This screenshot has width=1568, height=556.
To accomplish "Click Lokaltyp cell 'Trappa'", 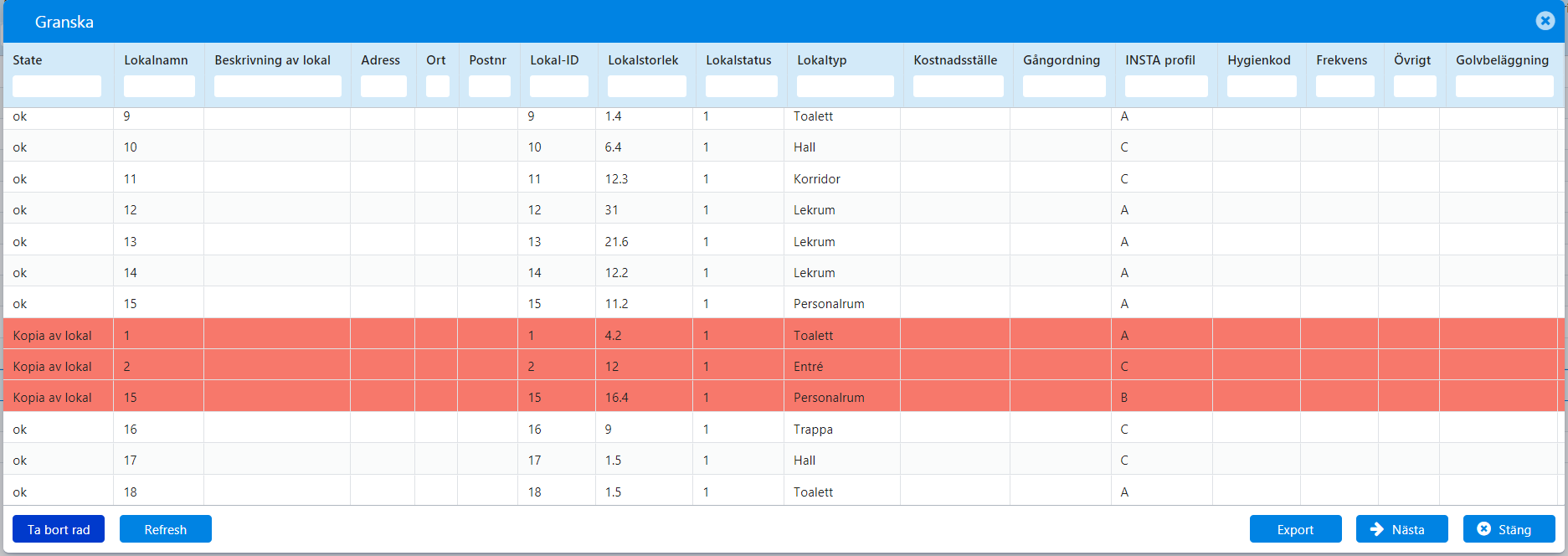I will click(x=813, y=430).
